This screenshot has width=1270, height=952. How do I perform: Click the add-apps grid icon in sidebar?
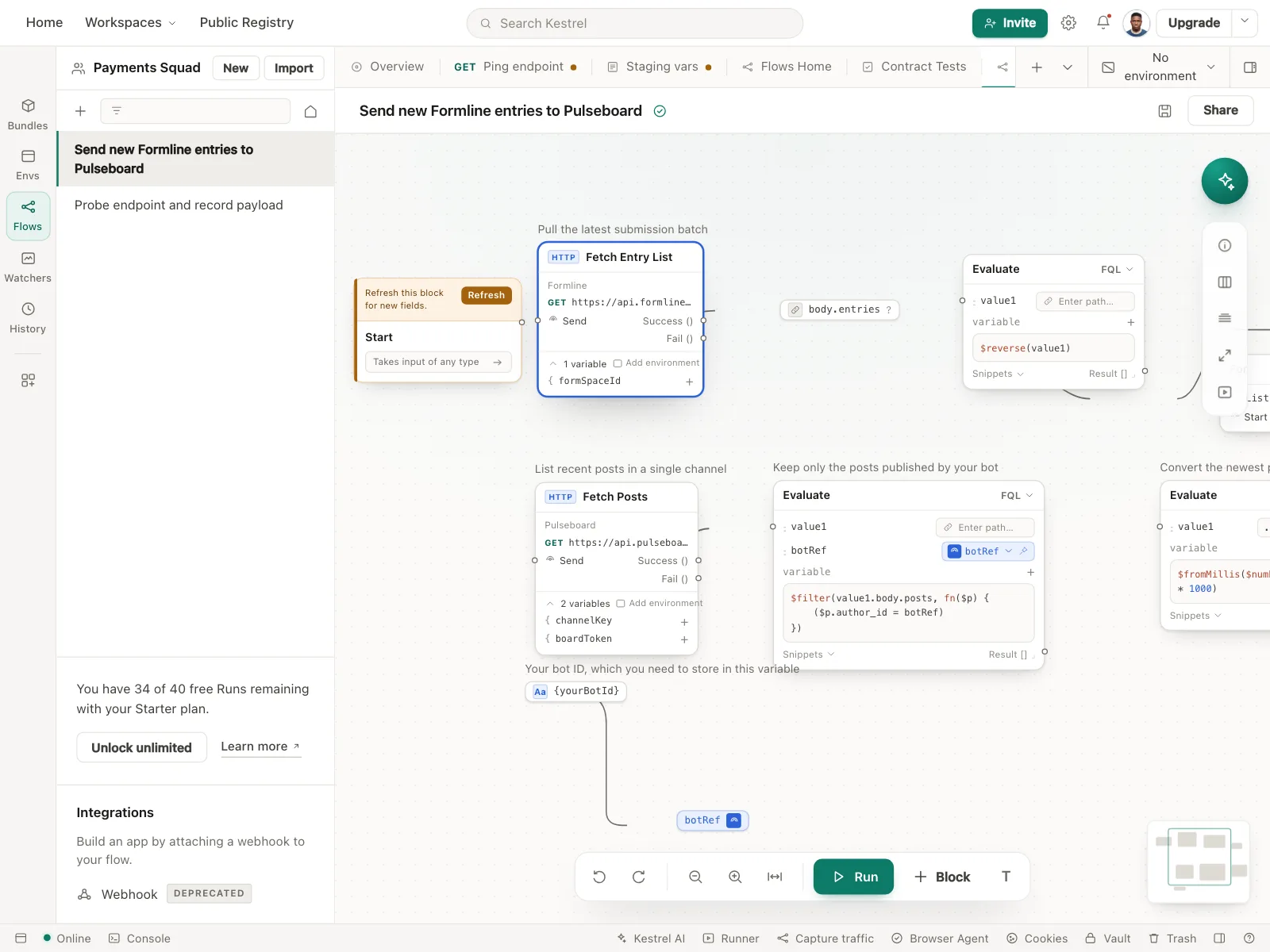28,381
